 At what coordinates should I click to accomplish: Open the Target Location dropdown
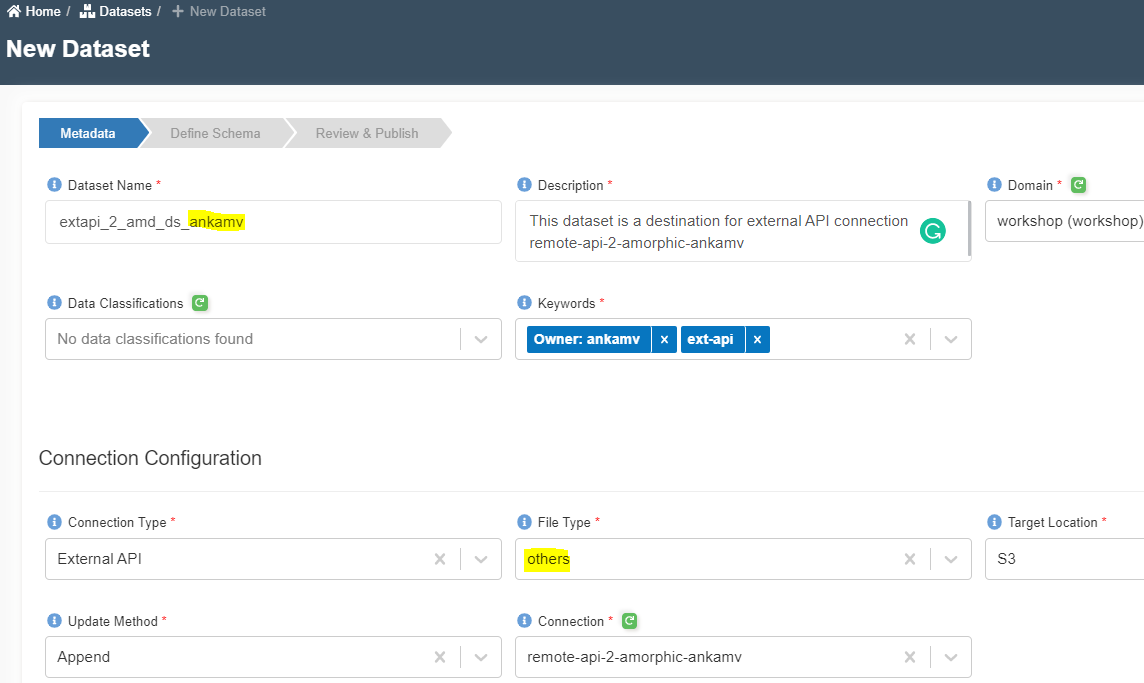point(1064,559)
